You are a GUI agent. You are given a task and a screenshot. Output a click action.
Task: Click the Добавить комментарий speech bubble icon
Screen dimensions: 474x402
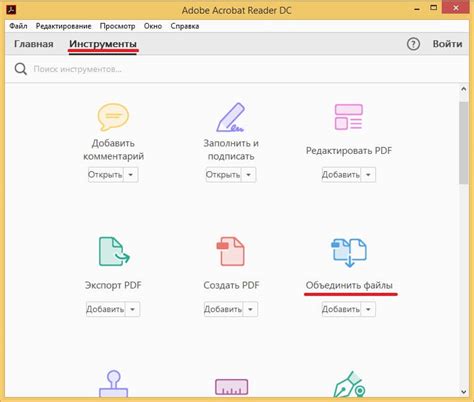tap(113, 117)
